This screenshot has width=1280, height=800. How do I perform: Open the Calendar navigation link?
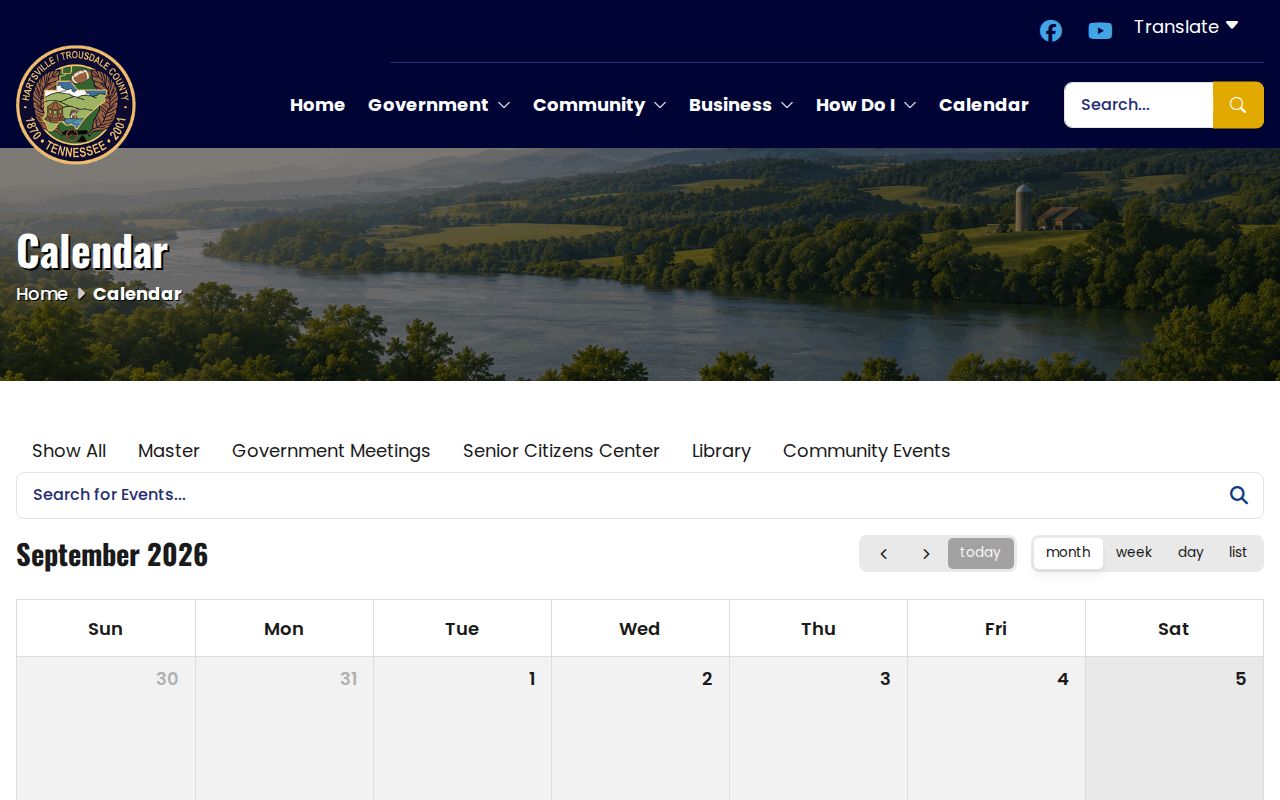coord(984,105)
